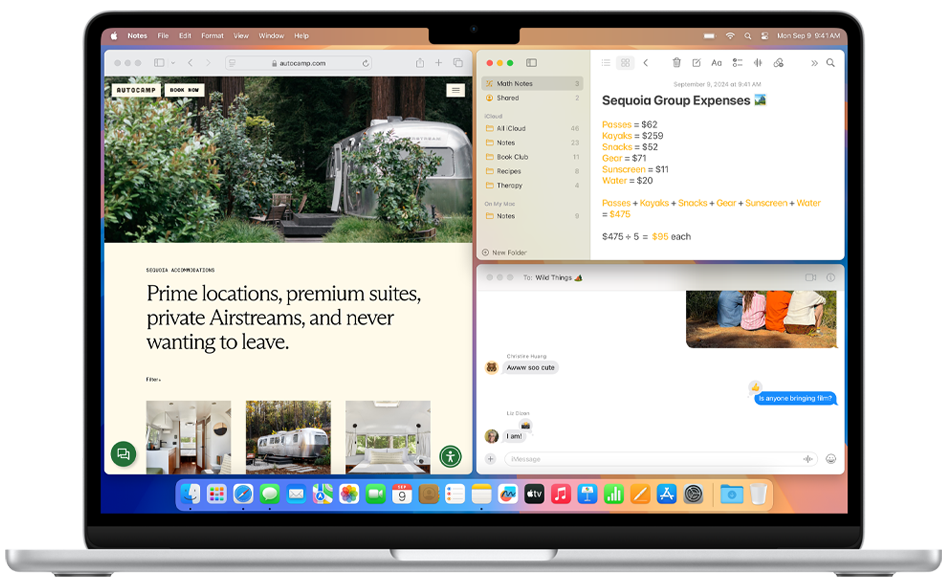The height and width of the screenshot is (580, 948).
Task: Click the BOOK NOW button
Action: 184,90
